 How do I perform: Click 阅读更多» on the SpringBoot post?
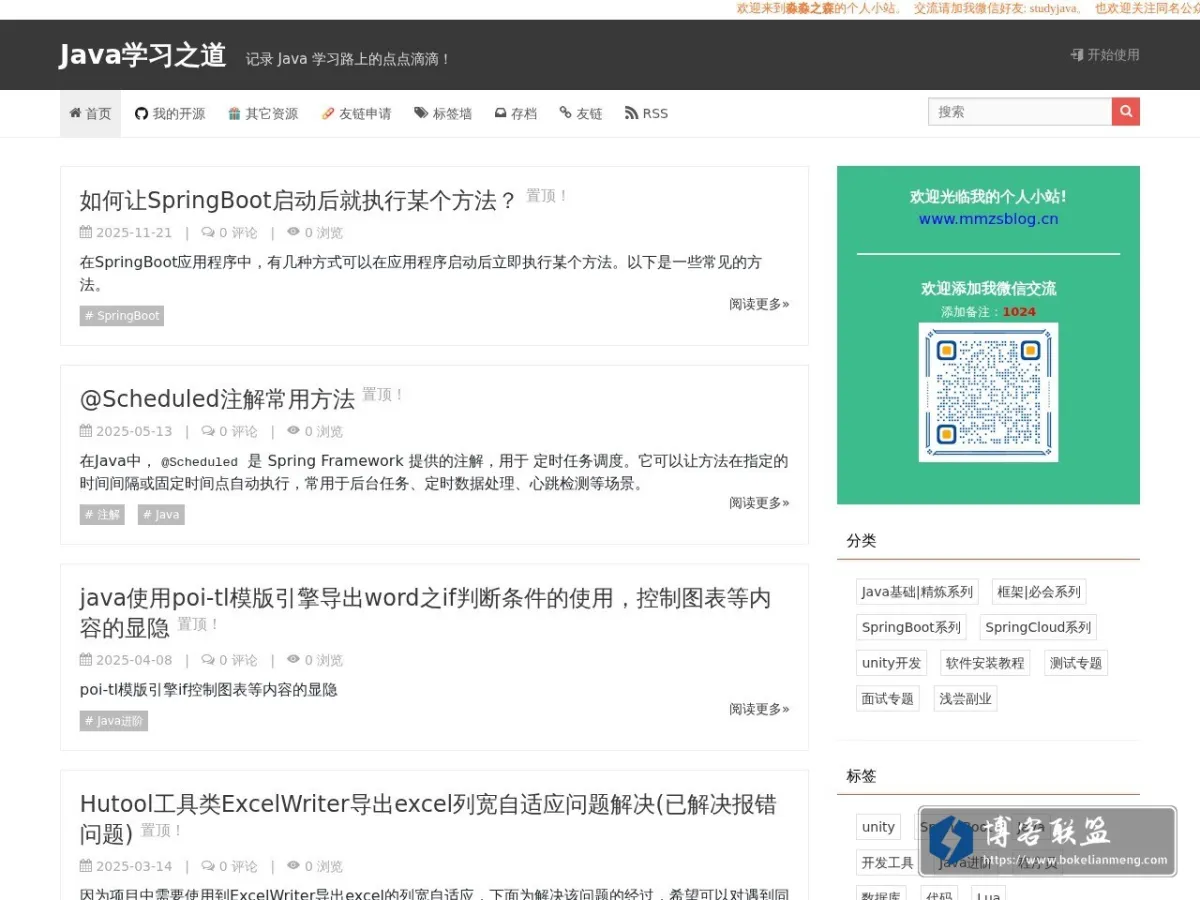coord(759,304)
